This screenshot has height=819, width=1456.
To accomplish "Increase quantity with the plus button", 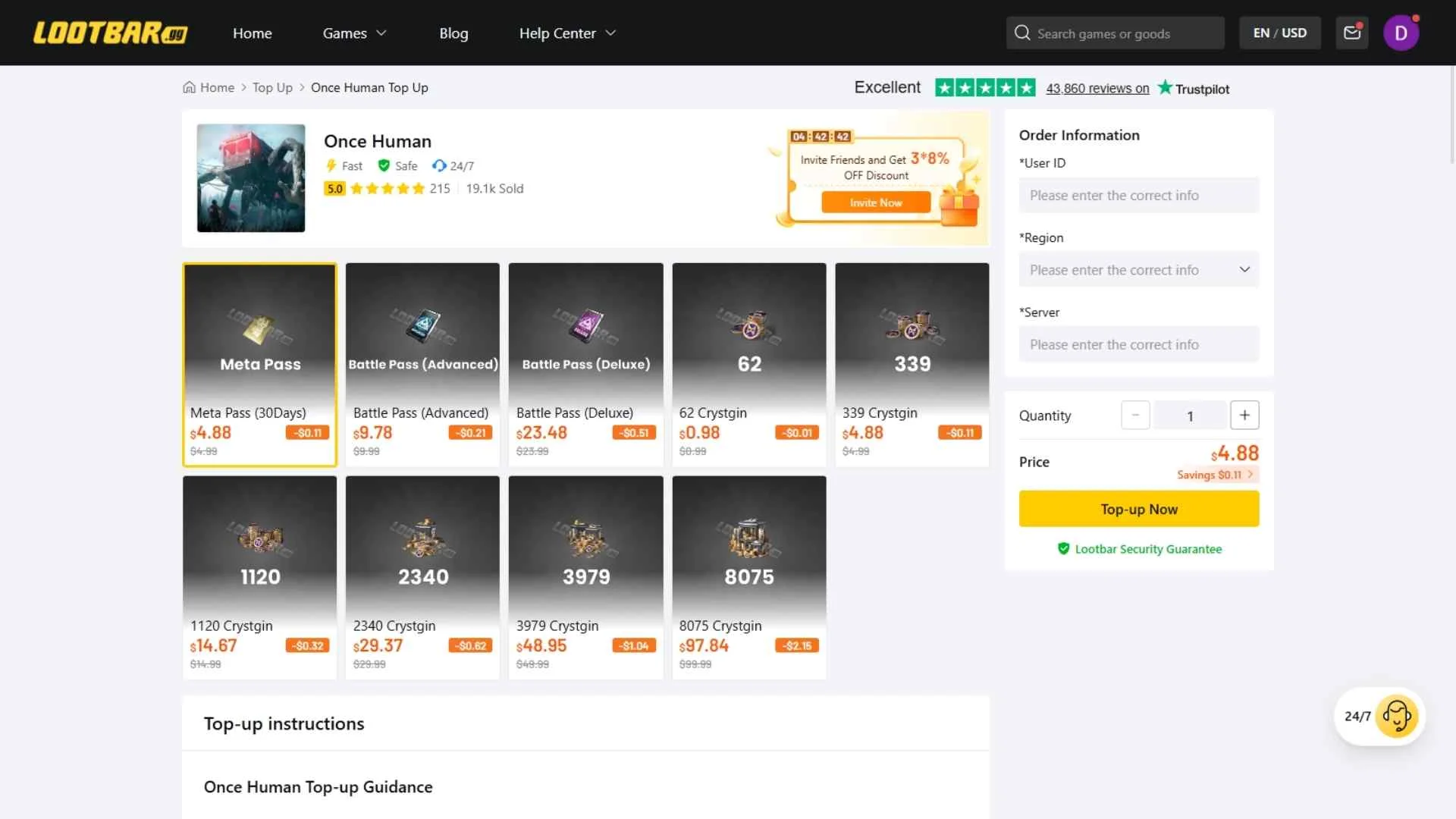I will point(1244,415).
